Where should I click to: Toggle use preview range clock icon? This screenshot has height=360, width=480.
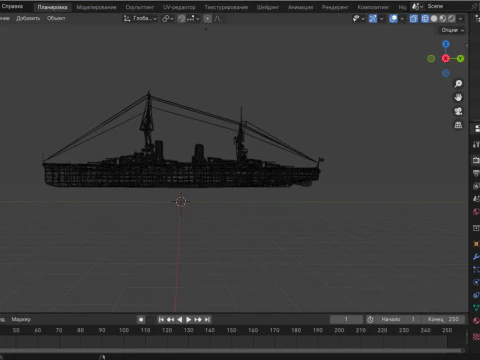[370, 320]
